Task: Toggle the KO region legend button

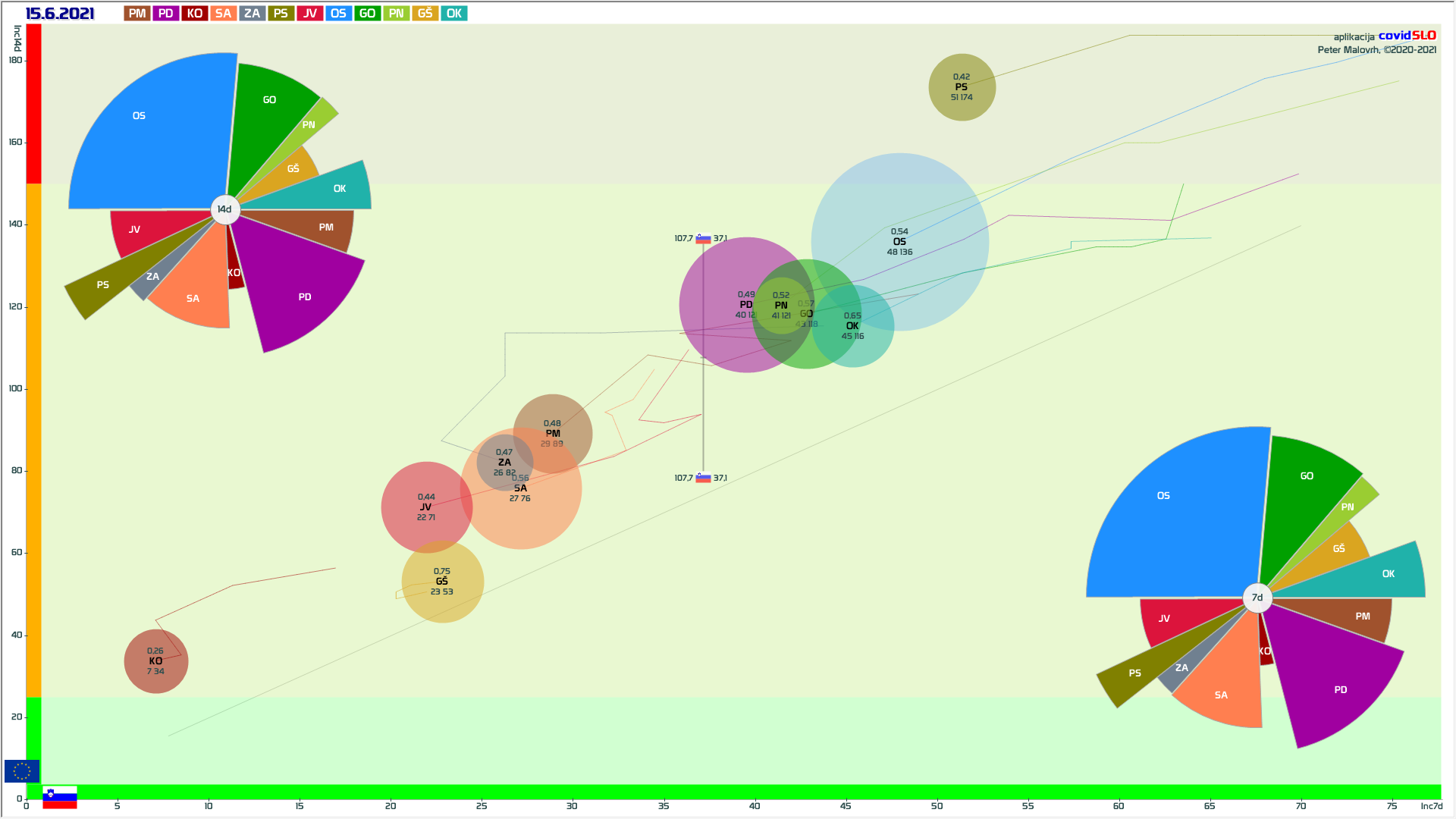Action: [x=195, y=13]
